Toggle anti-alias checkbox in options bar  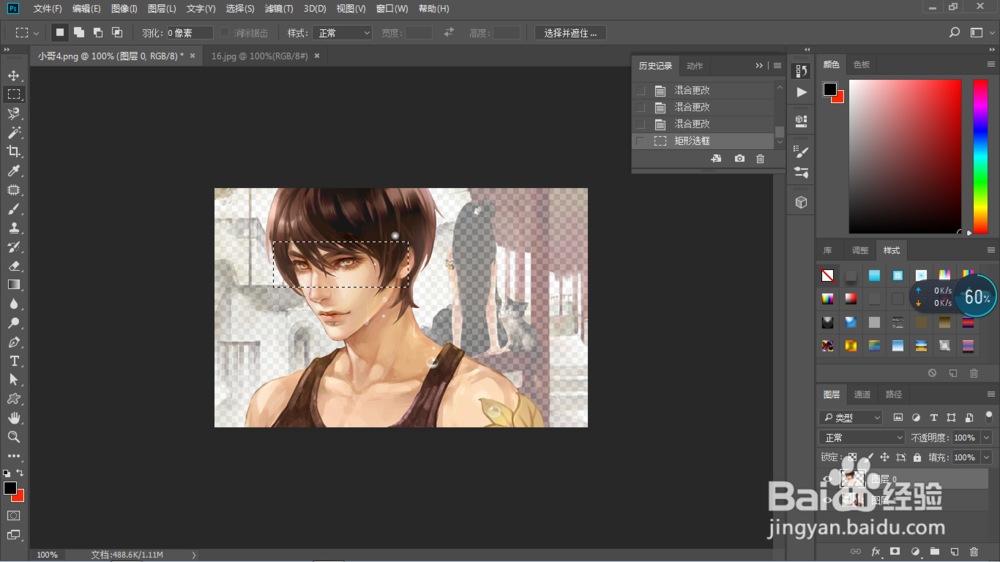coord(224,33)
